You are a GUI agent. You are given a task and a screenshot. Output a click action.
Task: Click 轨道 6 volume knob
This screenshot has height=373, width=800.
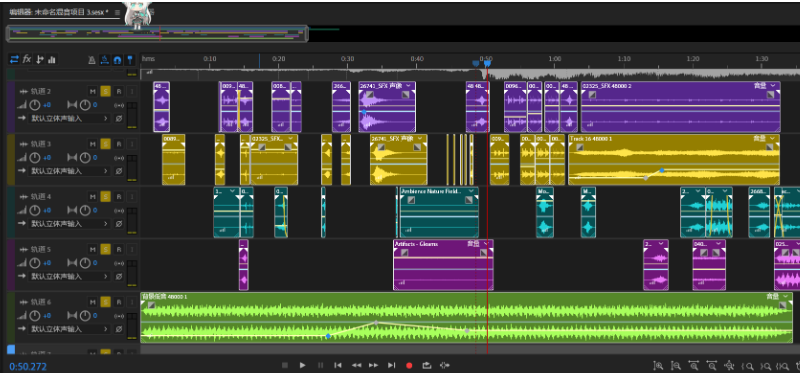[35, 316]
